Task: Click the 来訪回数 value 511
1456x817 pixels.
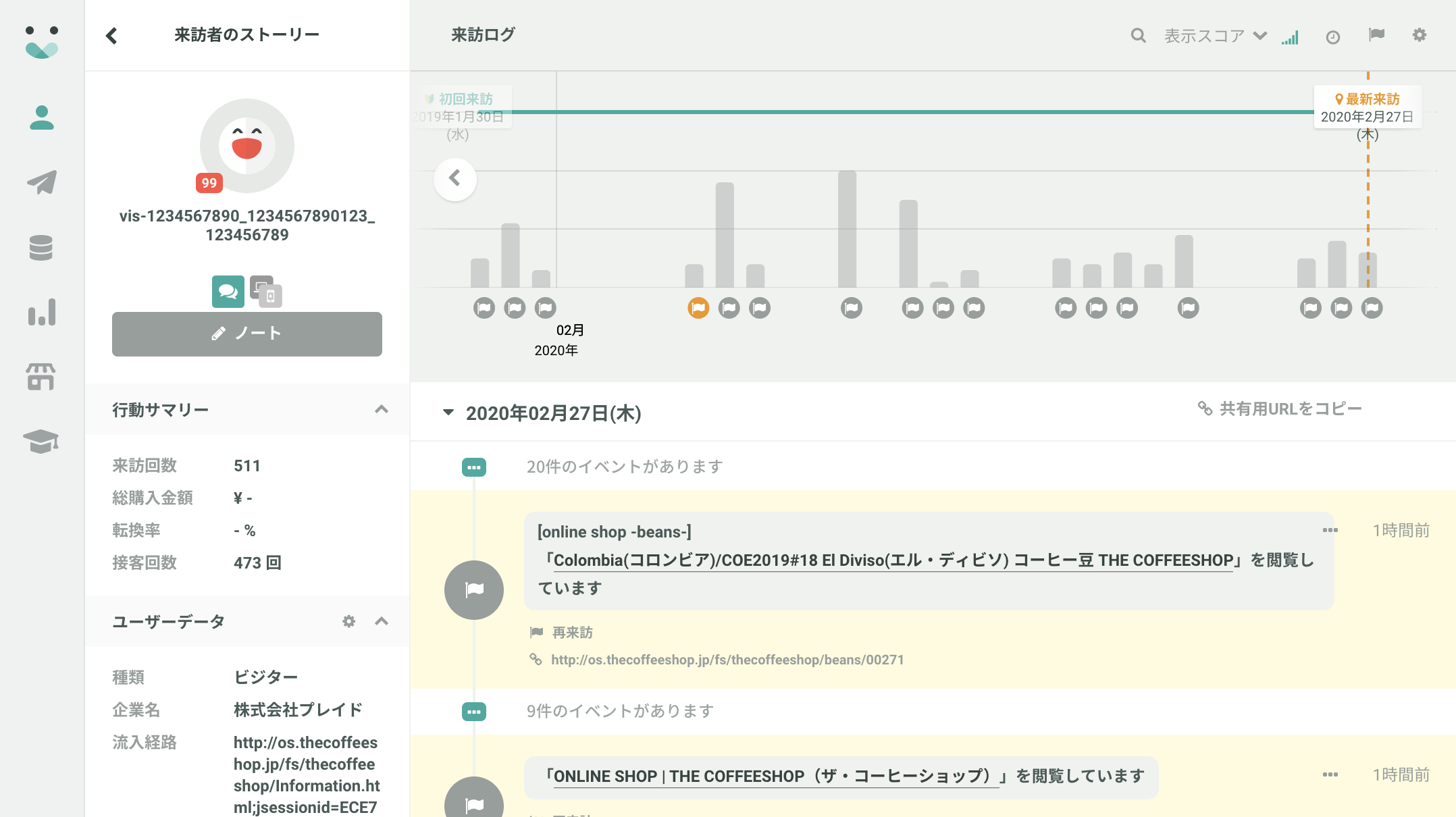Action: [247, 466]
